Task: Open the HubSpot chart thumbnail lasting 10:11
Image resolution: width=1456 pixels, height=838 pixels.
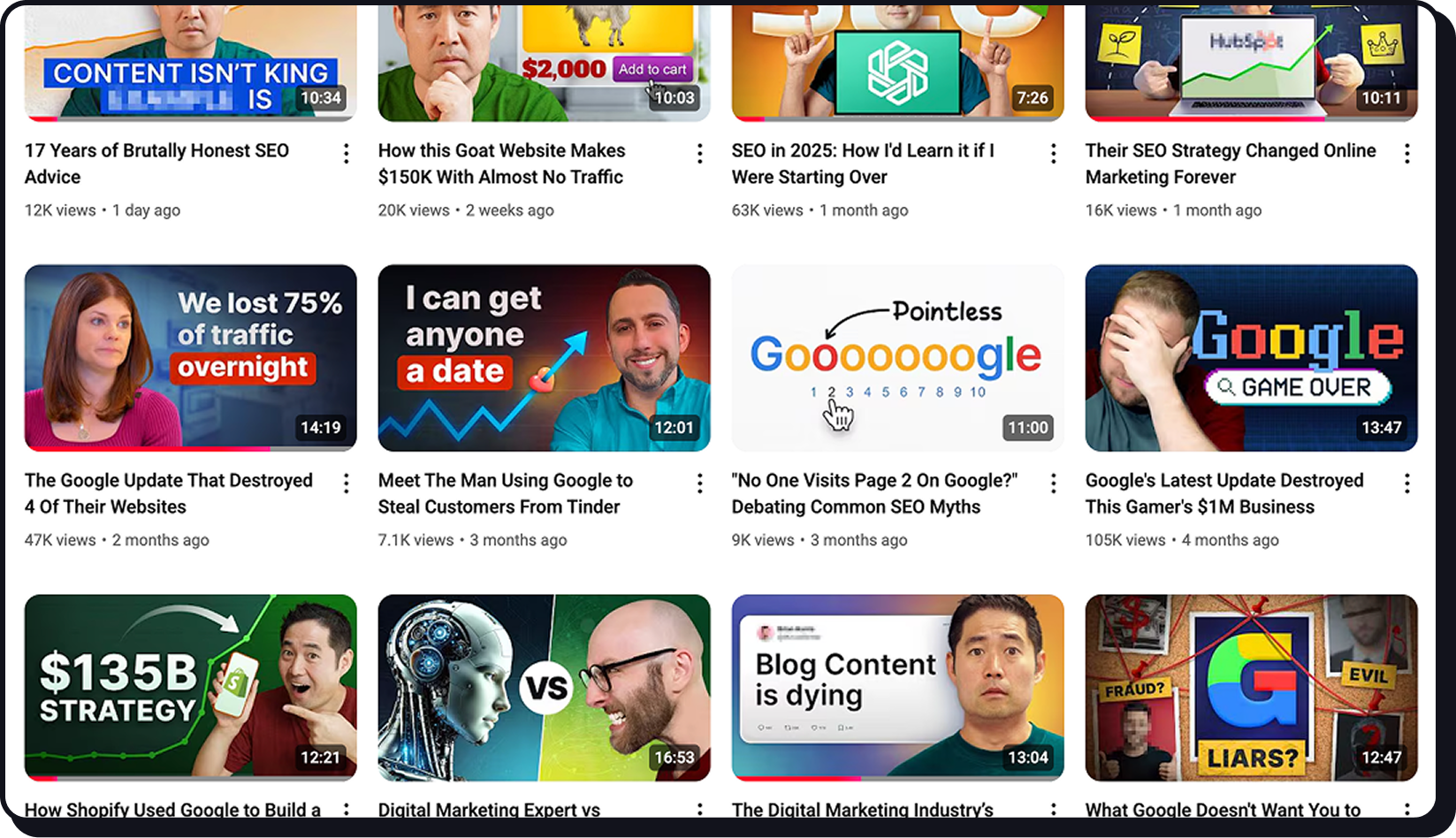Action: (1252, 63)
